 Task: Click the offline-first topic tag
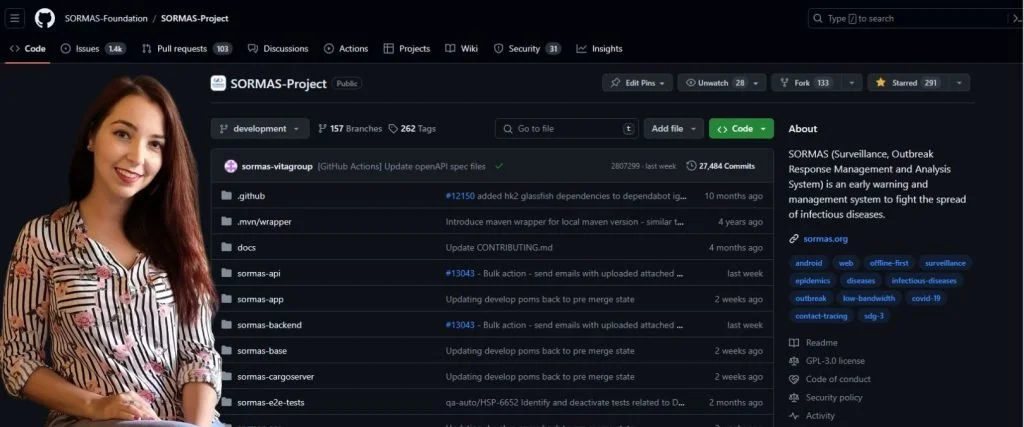[889, 263]
